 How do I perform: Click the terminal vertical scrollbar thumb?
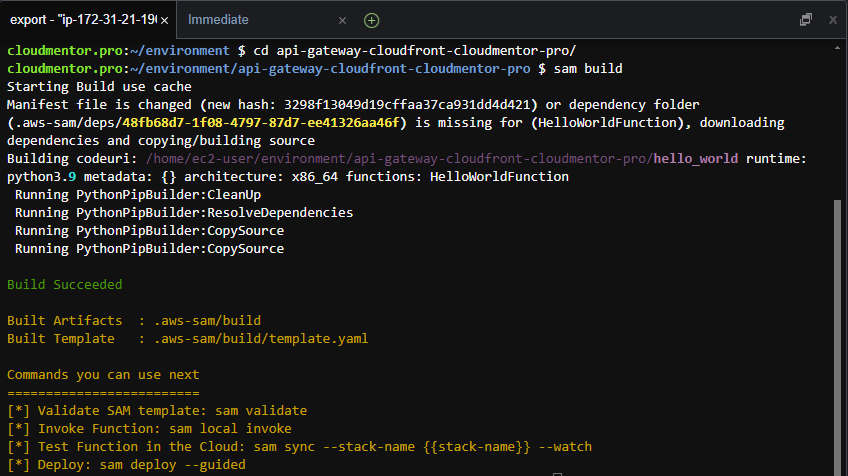tap(838, 330)
